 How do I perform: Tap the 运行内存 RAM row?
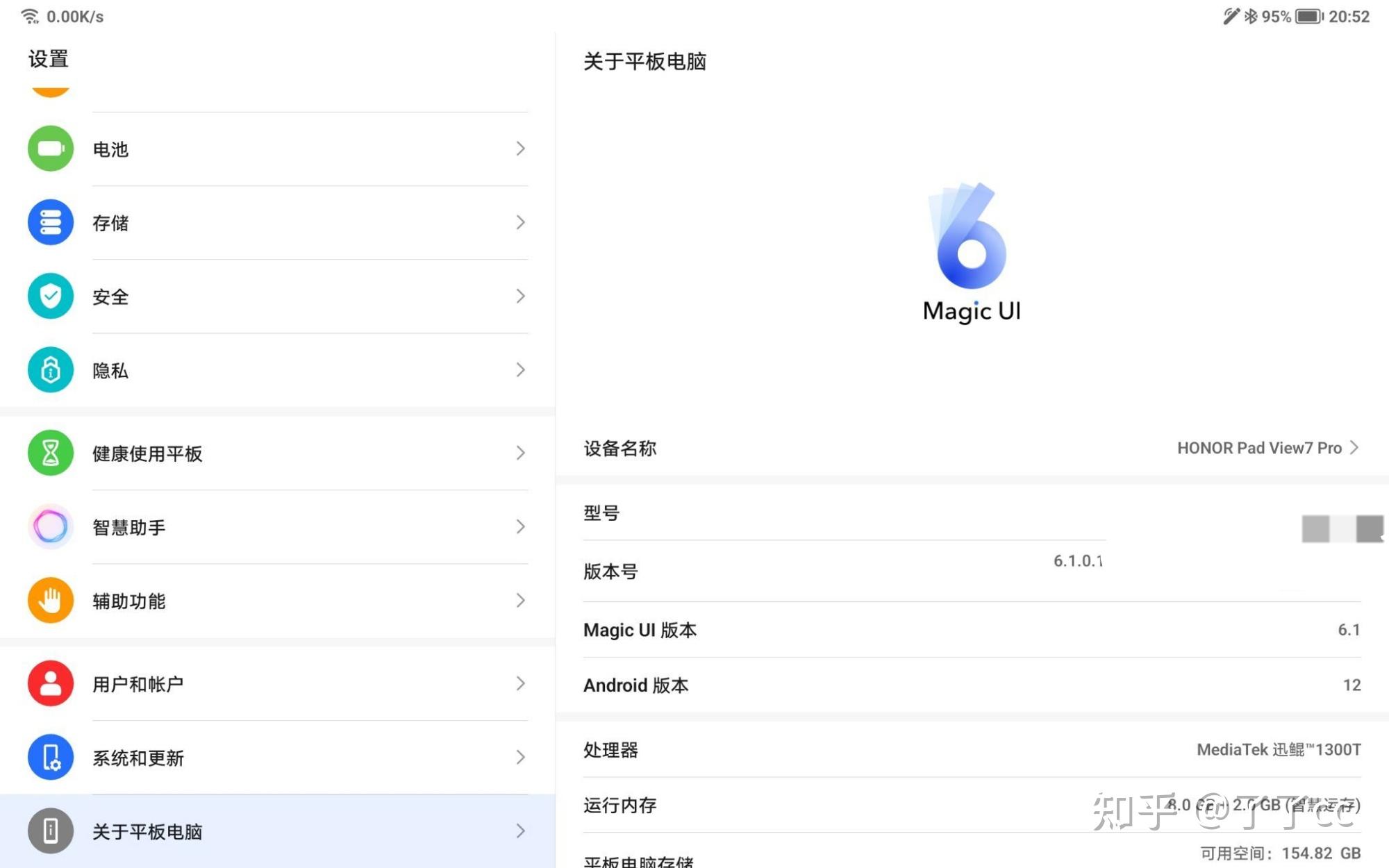[972, 806]
